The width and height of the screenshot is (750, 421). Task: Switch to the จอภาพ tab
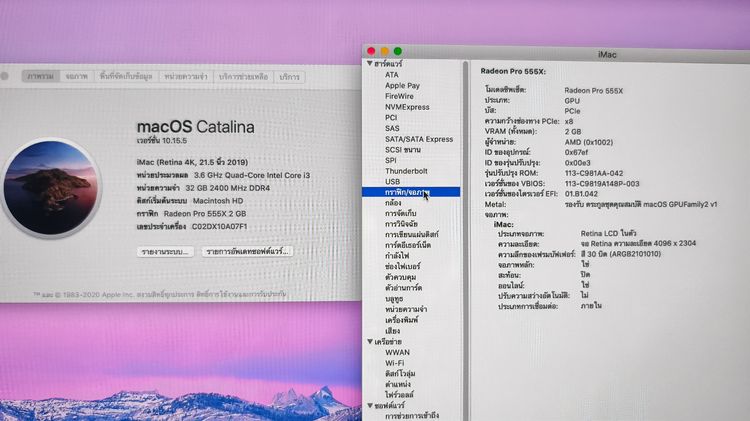click(x=77, y=77)
